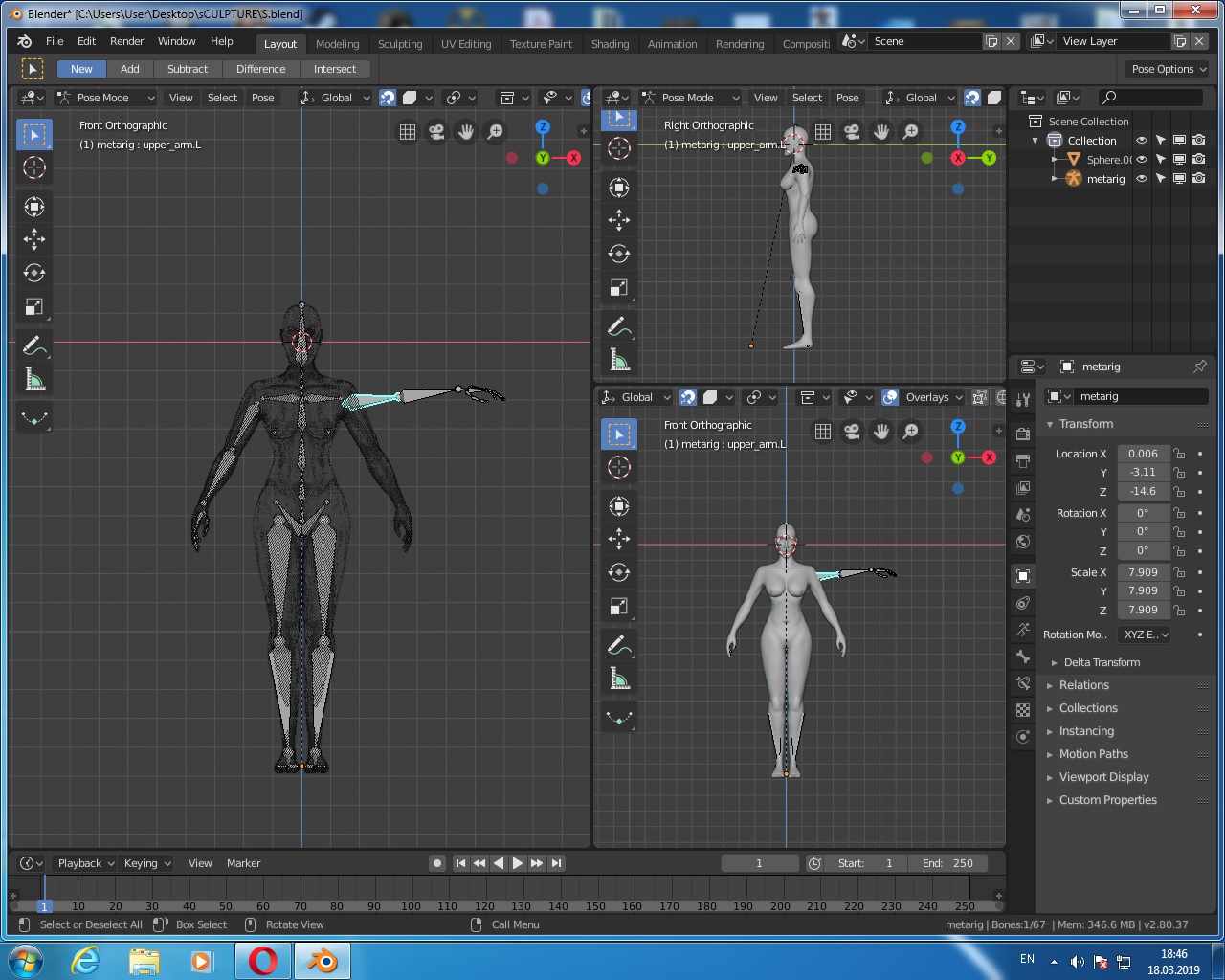Click the zoom magnifier in left viewport
This screenshot has height=980, width=1225.
(495, 132)
